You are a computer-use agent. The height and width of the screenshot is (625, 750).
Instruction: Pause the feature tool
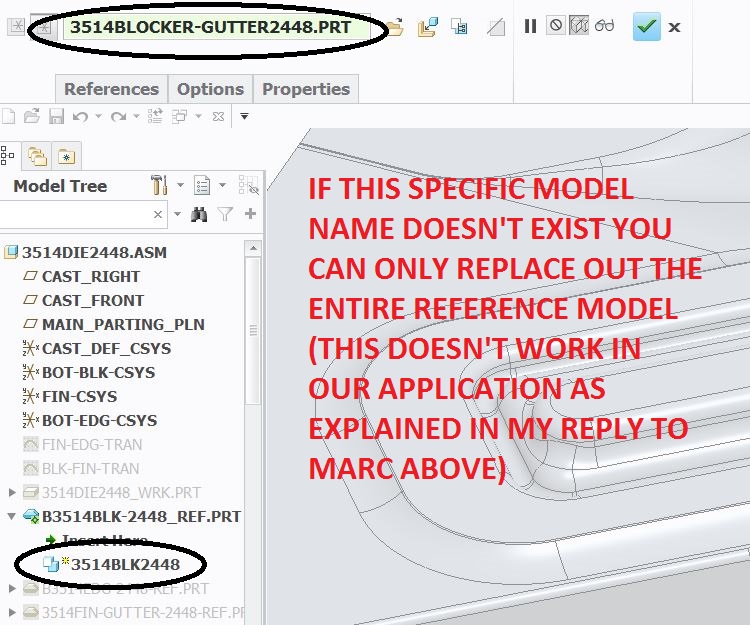tap(530, 26)
